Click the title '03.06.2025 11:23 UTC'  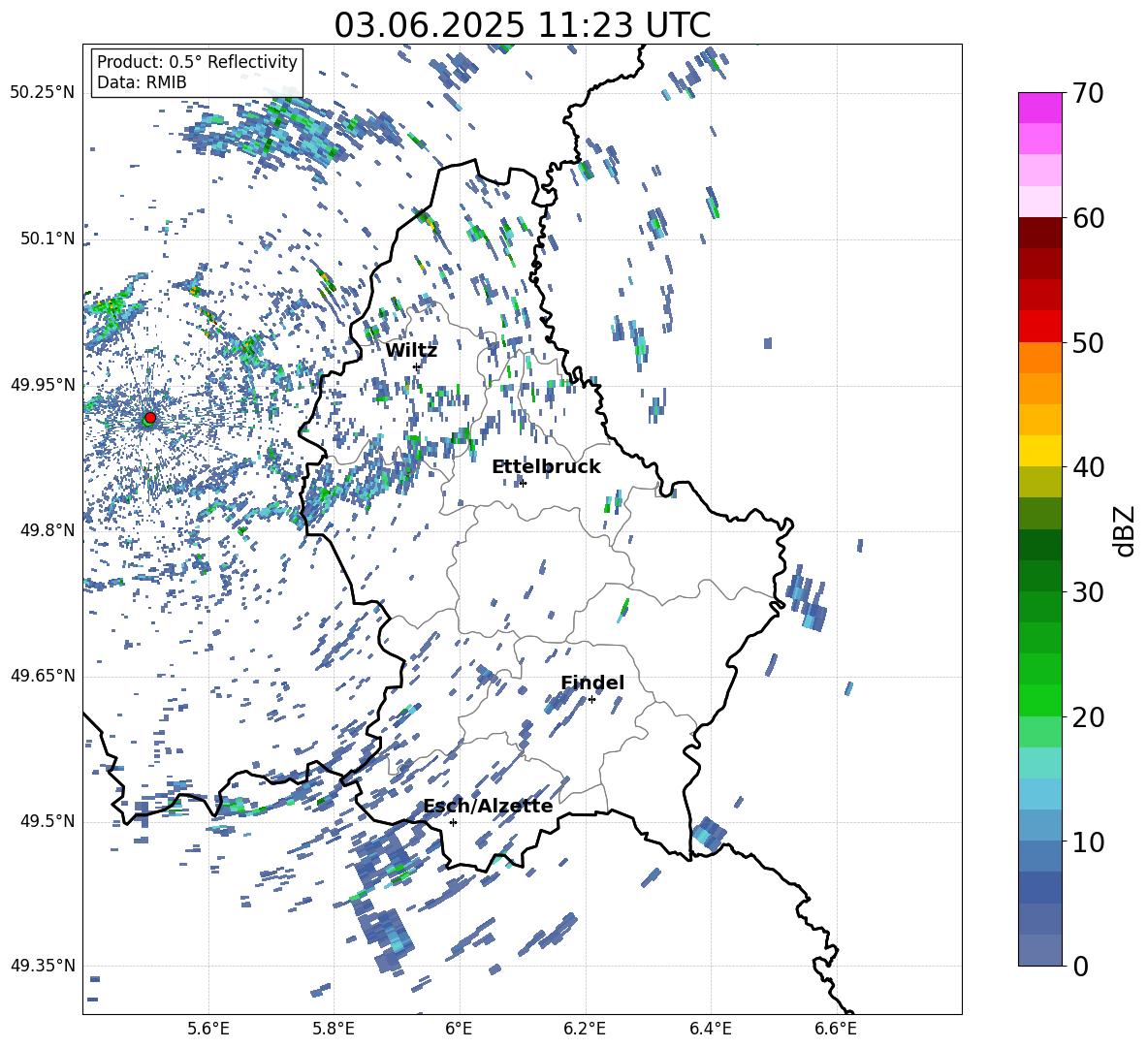coord(522,25)
